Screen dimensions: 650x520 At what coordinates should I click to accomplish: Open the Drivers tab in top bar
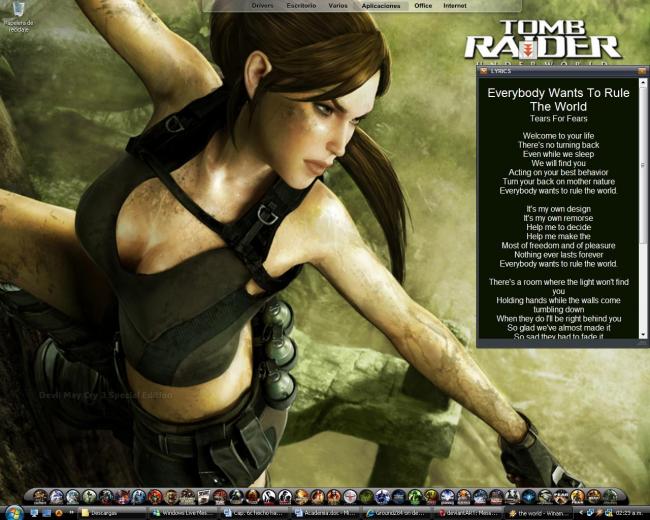262,6
